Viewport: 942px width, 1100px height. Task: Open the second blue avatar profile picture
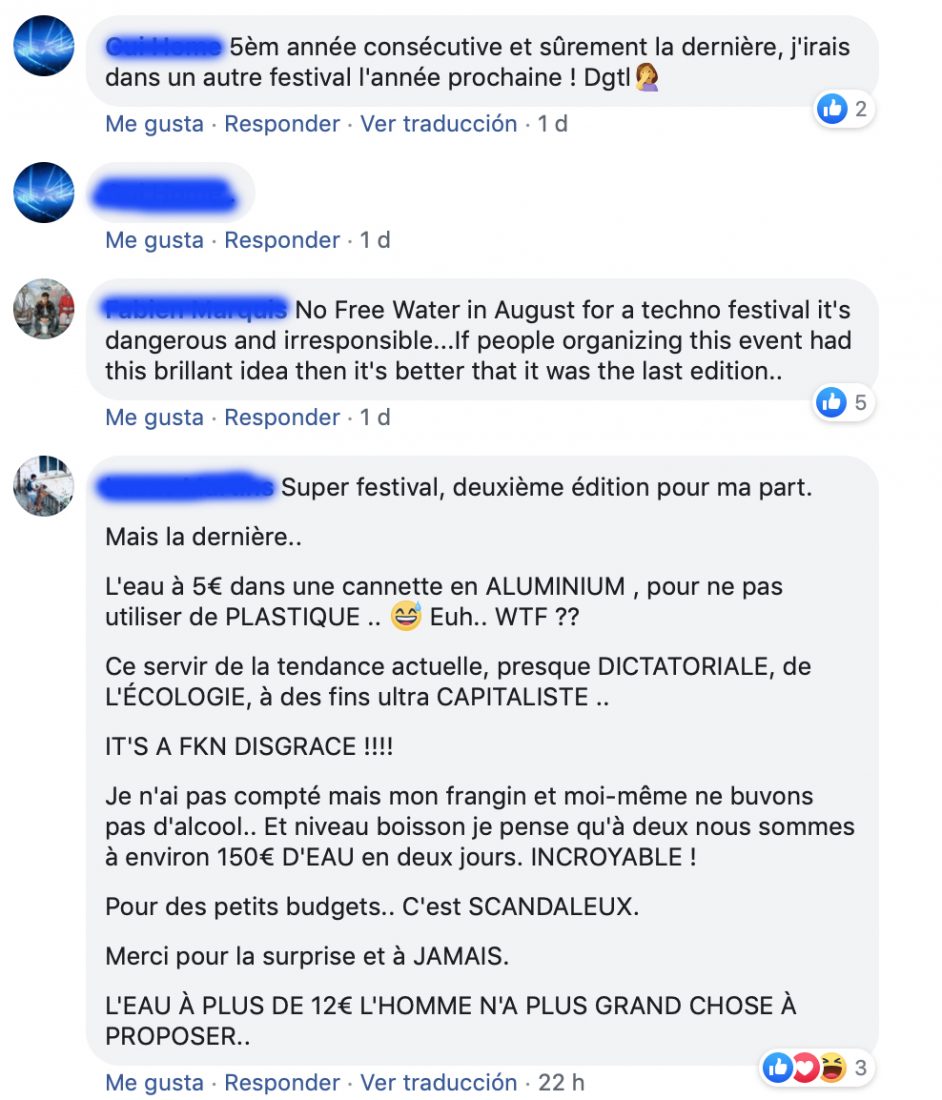pos(43,192)
